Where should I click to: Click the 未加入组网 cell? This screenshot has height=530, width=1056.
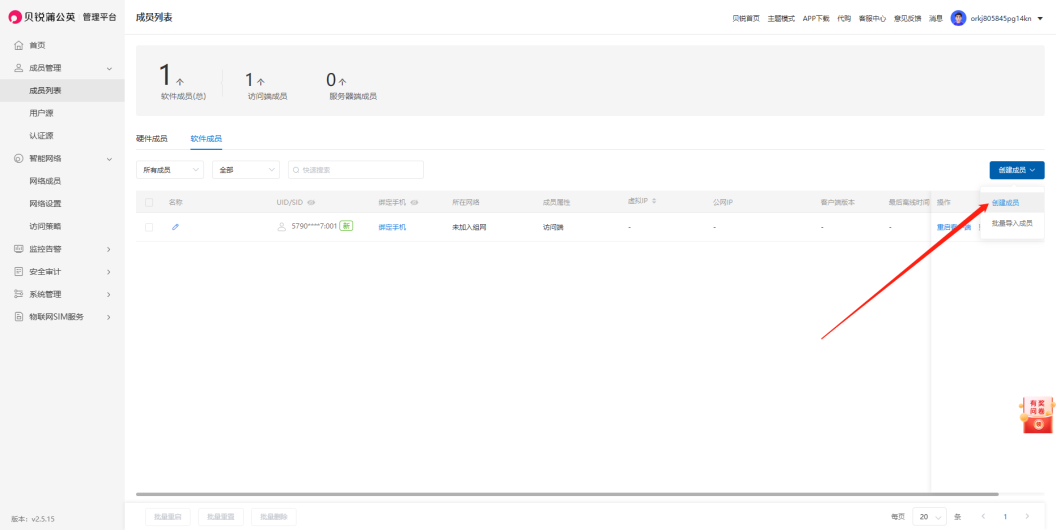coord(469,227)
